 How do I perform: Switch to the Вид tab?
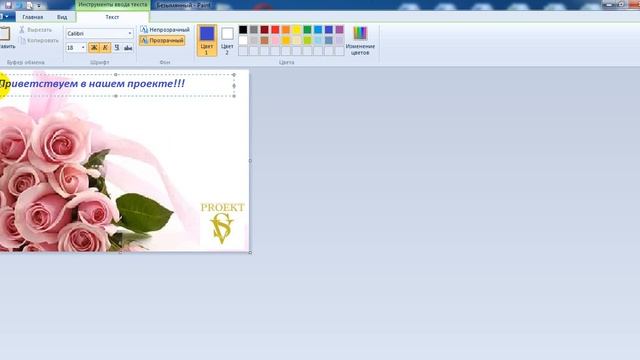tap(62, 17)
